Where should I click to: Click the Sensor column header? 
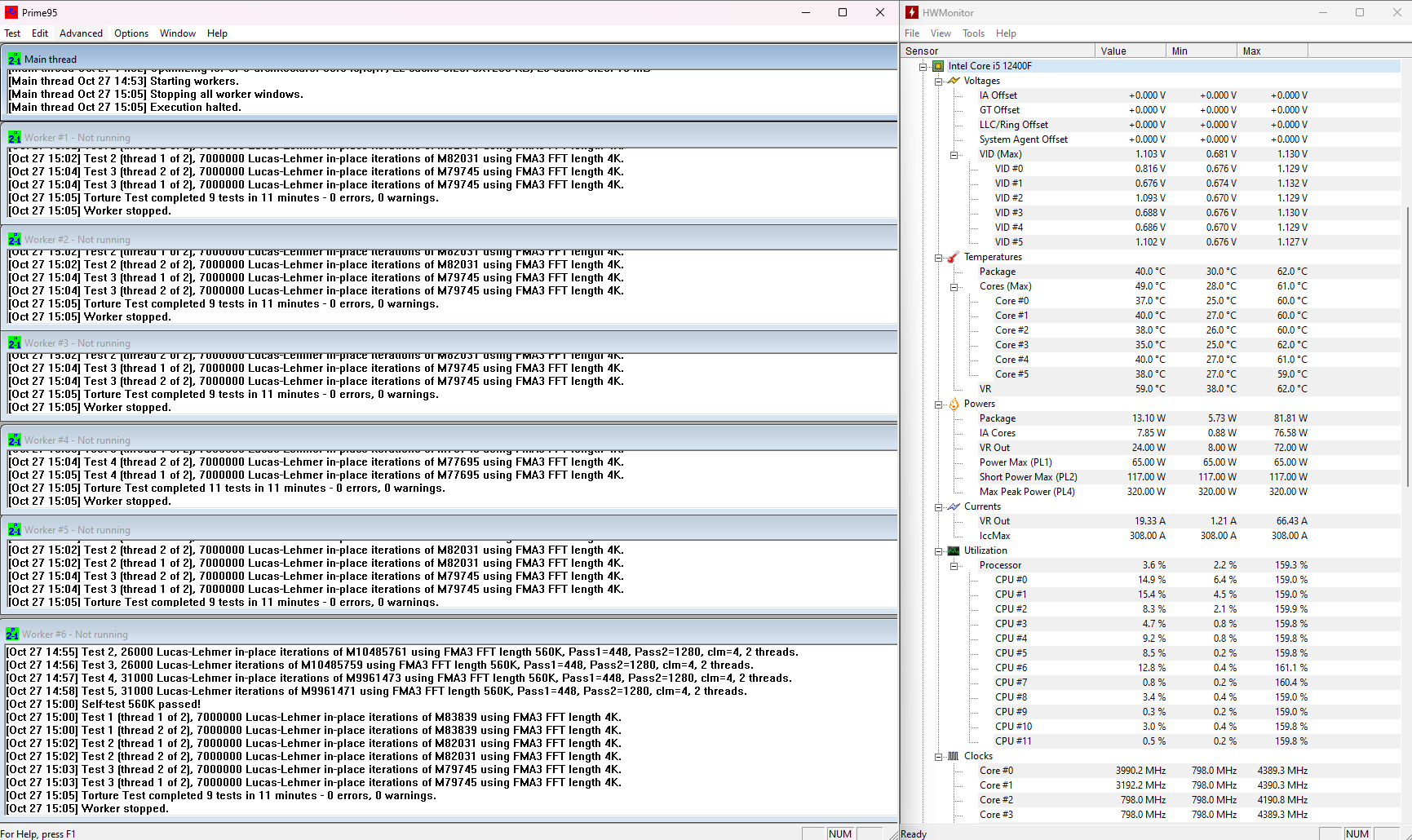coord(998,51)
